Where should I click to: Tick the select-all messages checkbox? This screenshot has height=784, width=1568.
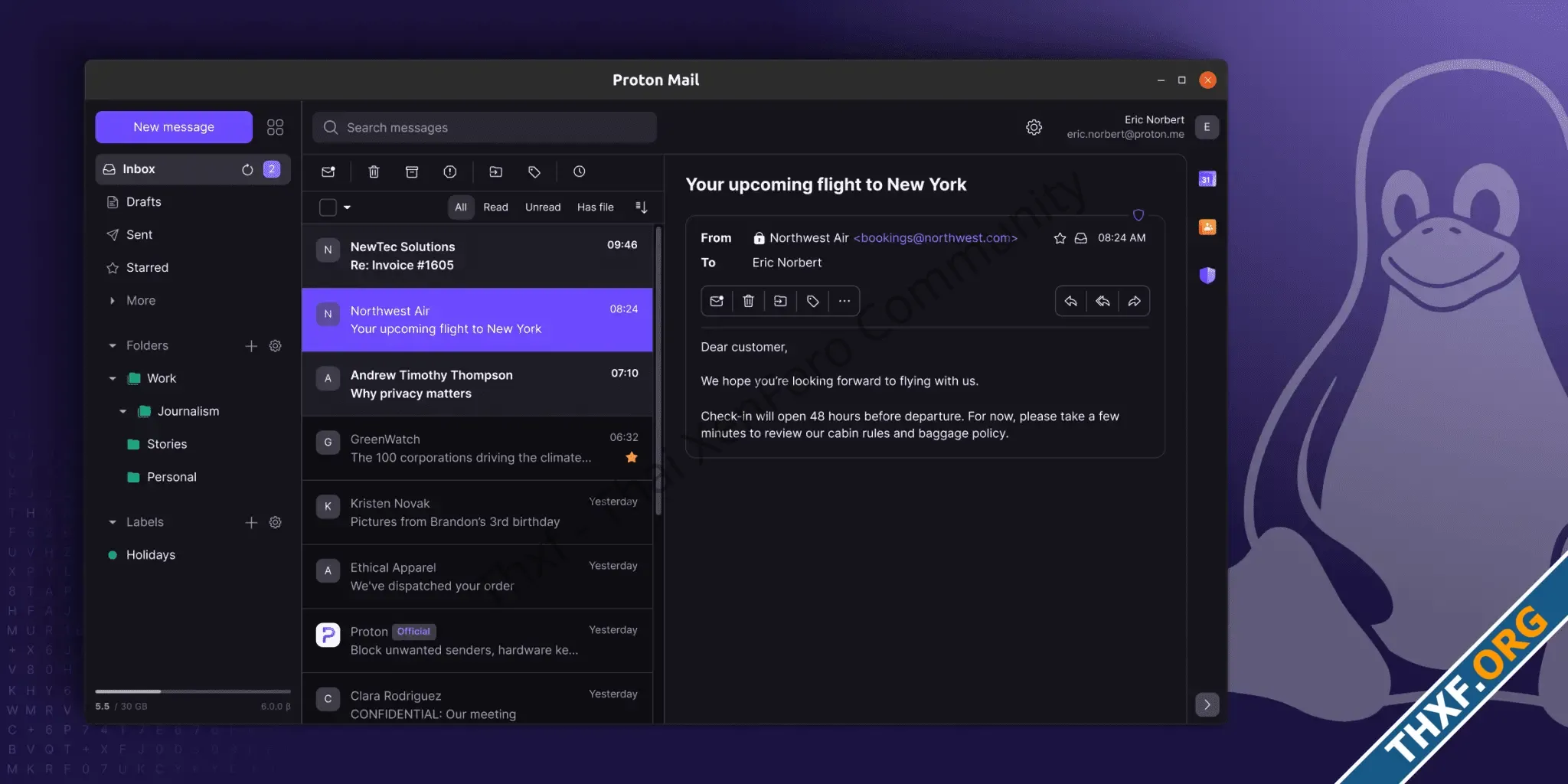(x=328, y=207)
